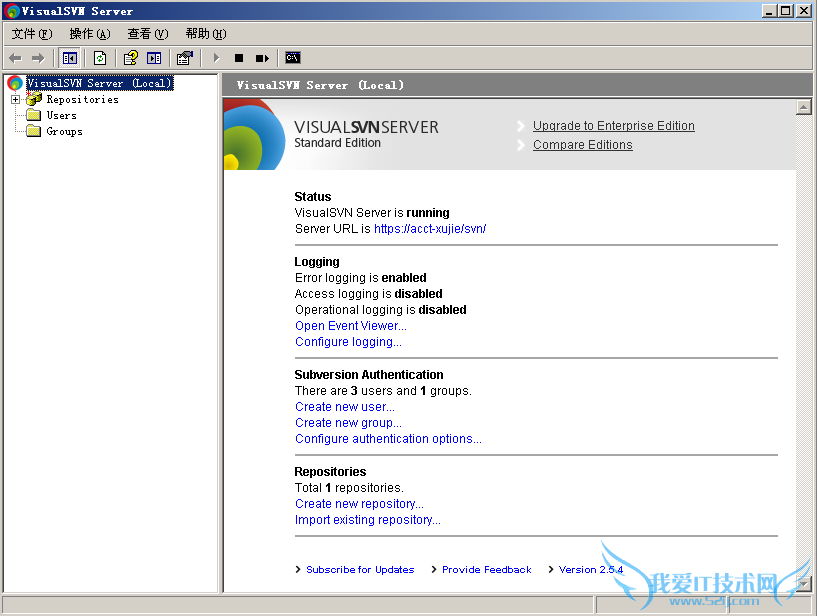The height and width of the screenshot is (616, 817).
Task: Click the Status heading text
Action: click(x=313, y=196)
